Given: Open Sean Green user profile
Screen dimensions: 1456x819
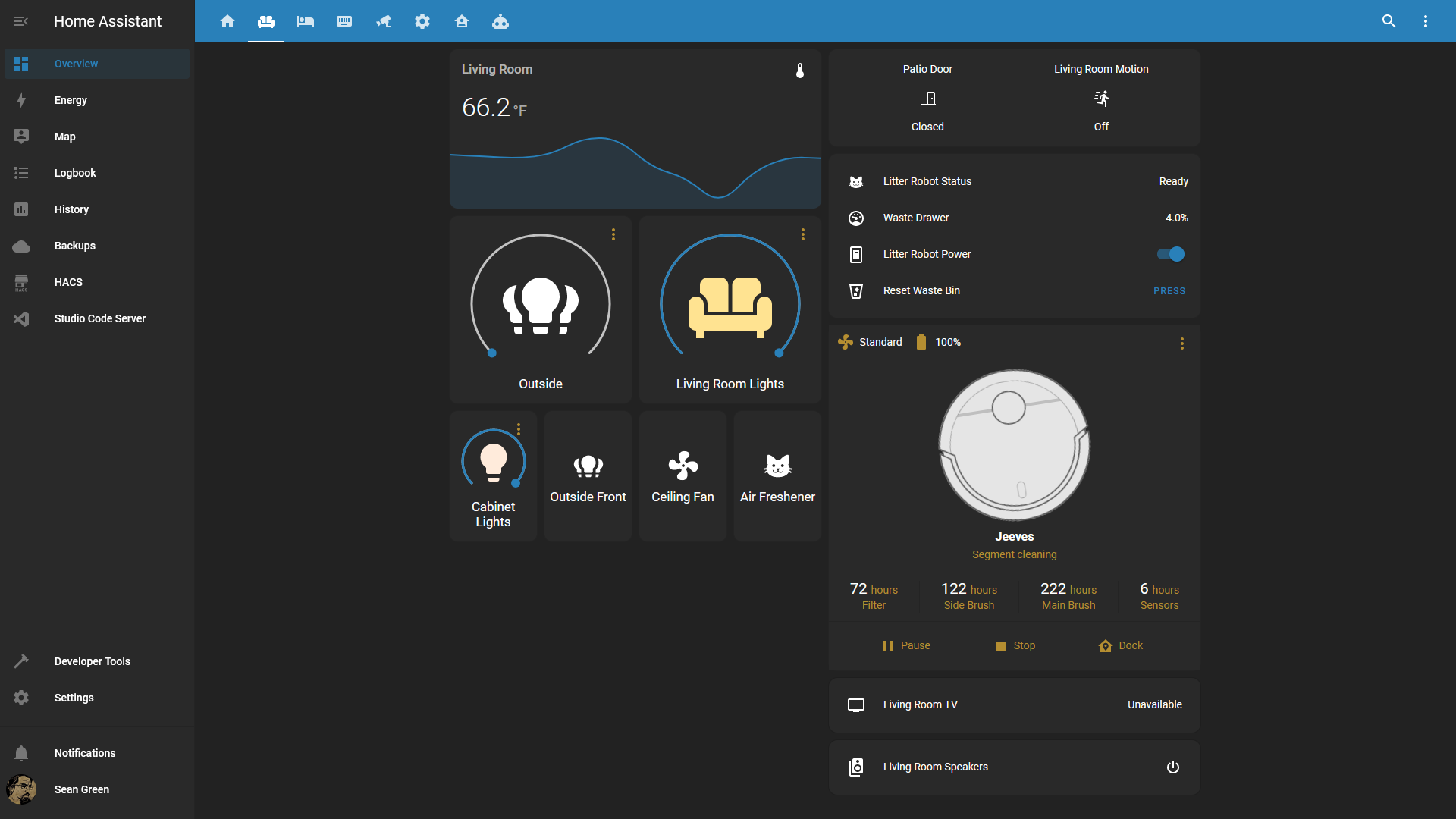Looking at the screenshot, I should coord(97,789).
